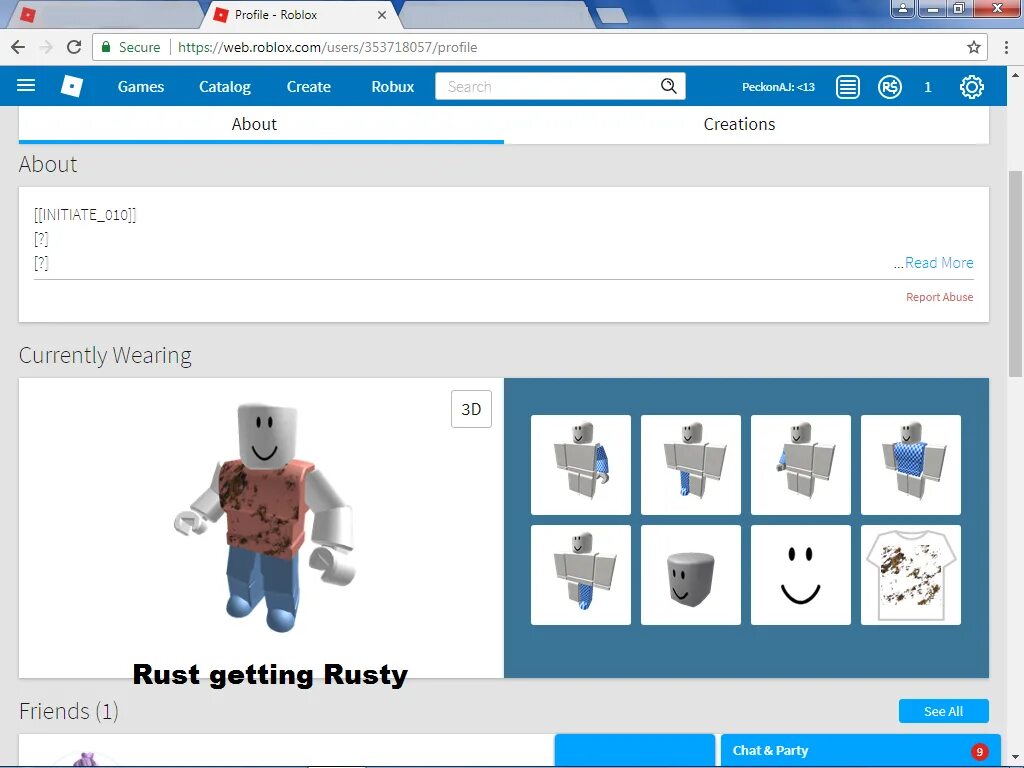The height and width of the screenshot is (768, 1024).
Task: Open the Robux menu item
Action: click(392, 86)
